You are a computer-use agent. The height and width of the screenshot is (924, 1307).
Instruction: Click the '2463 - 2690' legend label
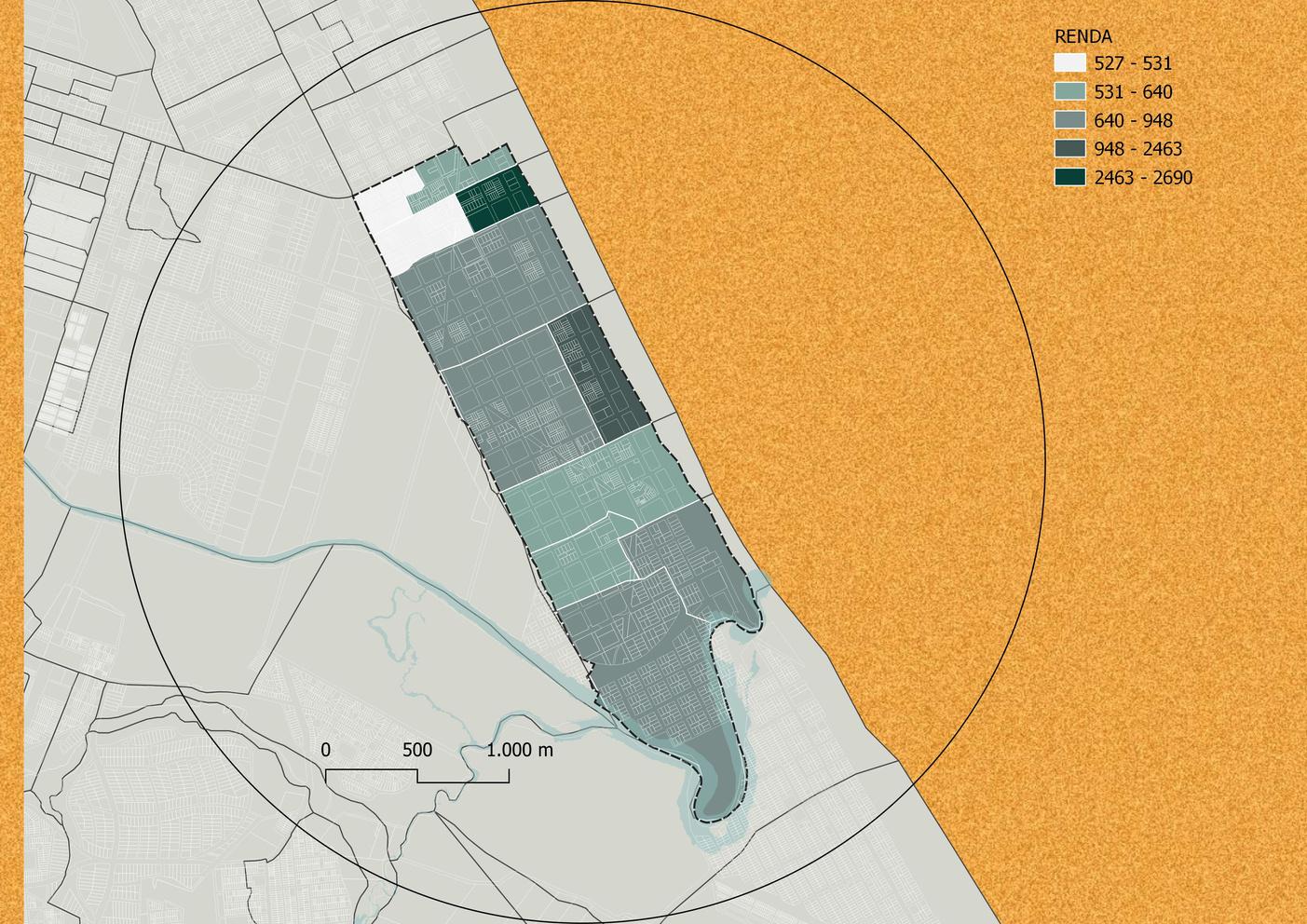pyautogui.click(x=1143, y=177)
